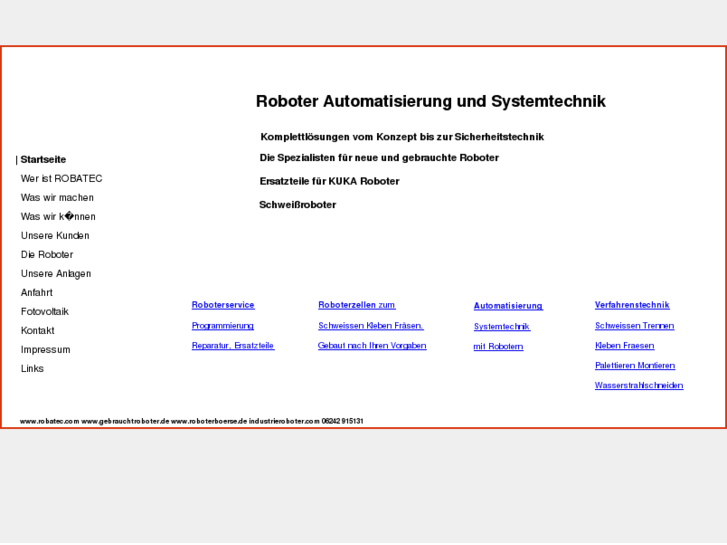The width and height of the screenshot is (727, 545).
Task: Open Verfahrenstechnik link
Action: tap(632, 305)
